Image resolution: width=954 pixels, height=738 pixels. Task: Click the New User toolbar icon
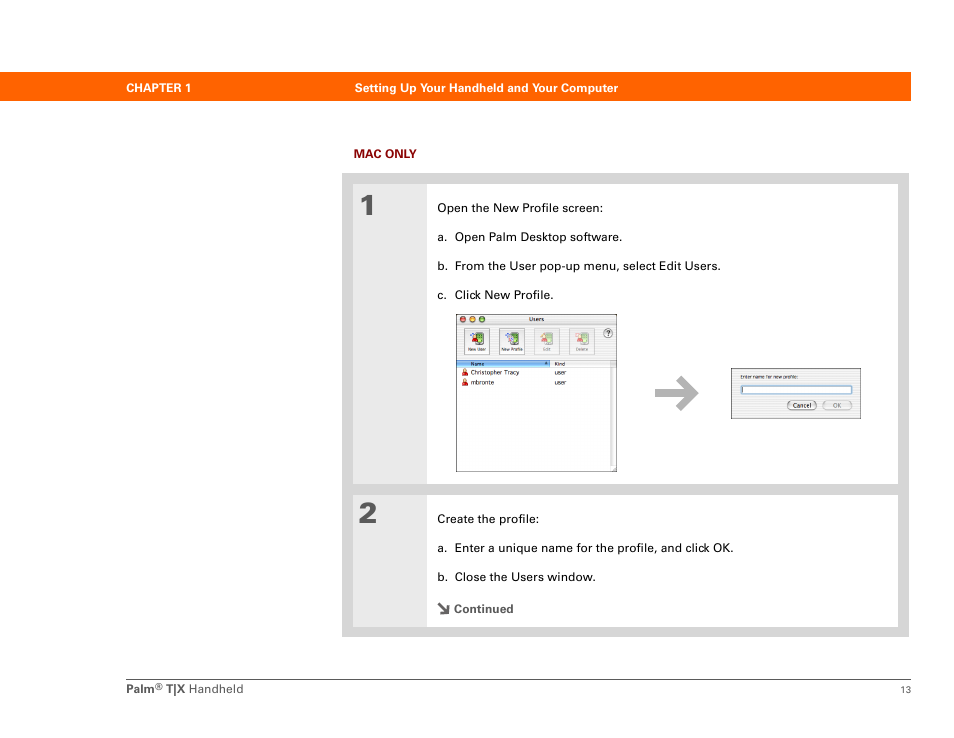pos(476,341)
